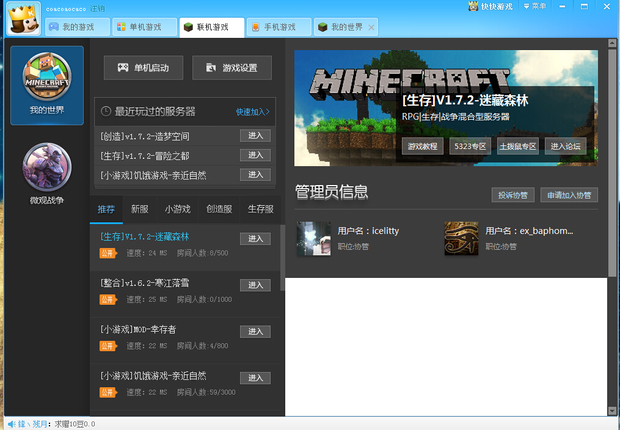
Task: Click the Minecraft banner image
Action: [x=446, y=108]
